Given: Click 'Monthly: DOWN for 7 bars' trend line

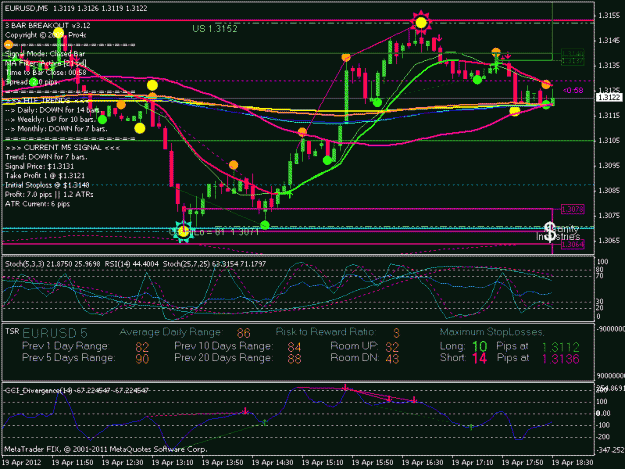Looking at the screenshot, I should coord(56,129).
